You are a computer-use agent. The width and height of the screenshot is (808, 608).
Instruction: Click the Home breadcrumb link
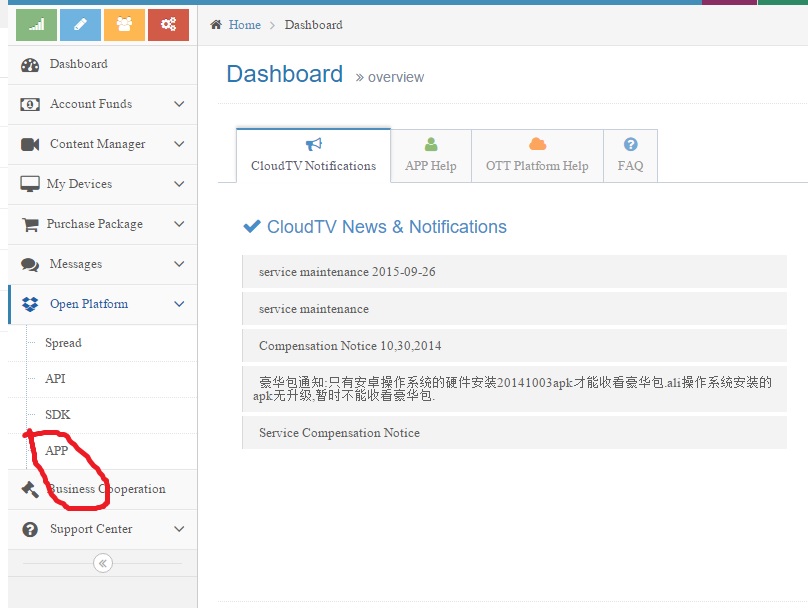coord(245,25)
